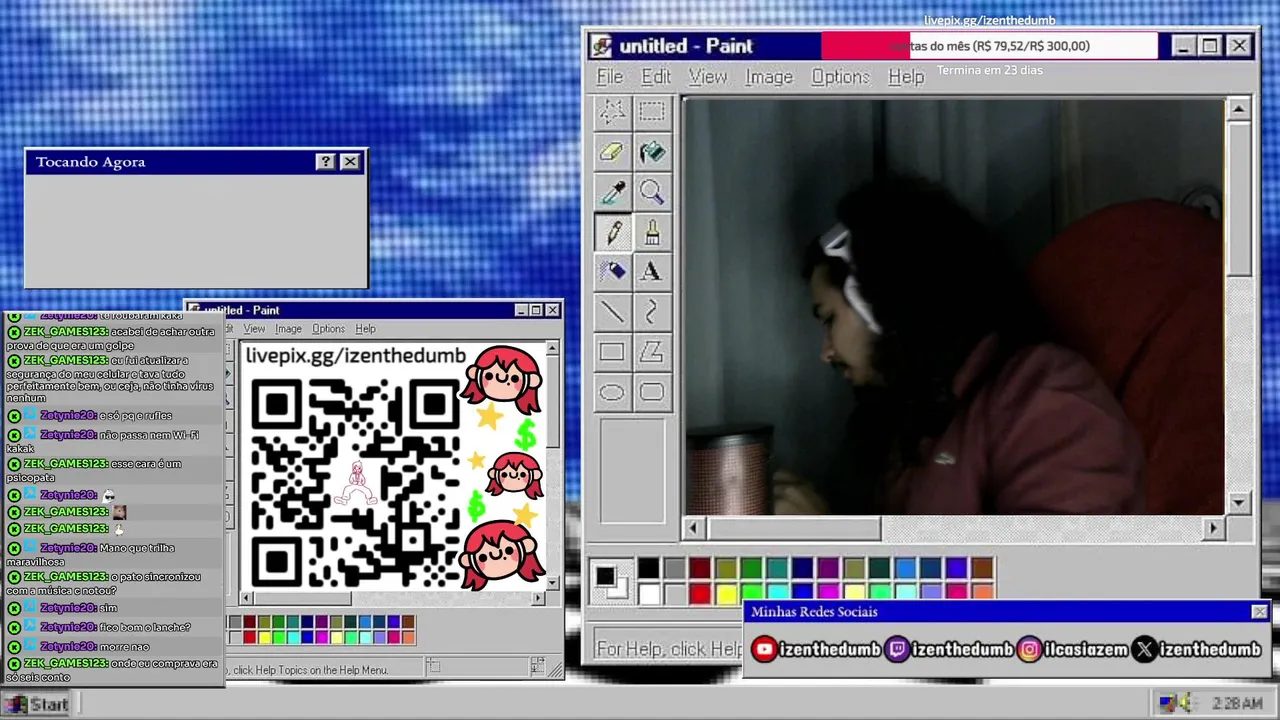Open the Help menu in large Paint
The image size is (1280, 720).
(x=906, y=77)
